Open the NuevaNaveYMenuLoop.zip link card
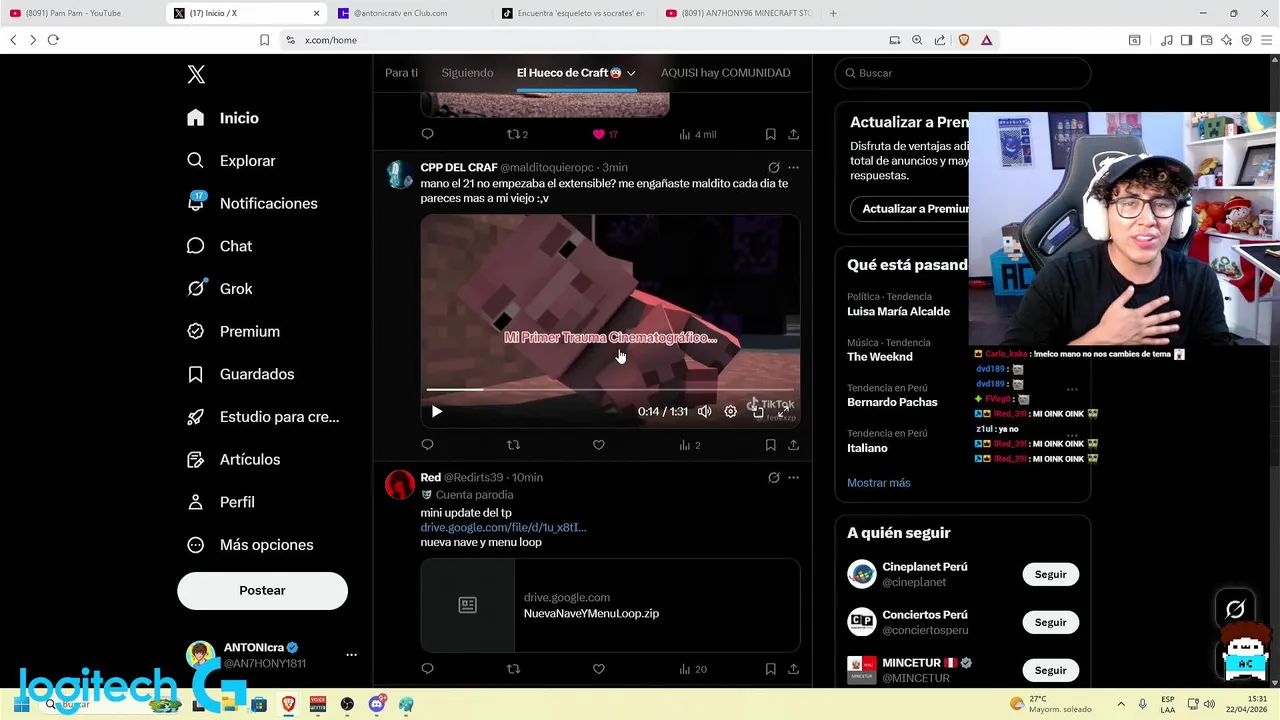The width and height of the screenshot is (1280, 720). [x=610, y=605]
